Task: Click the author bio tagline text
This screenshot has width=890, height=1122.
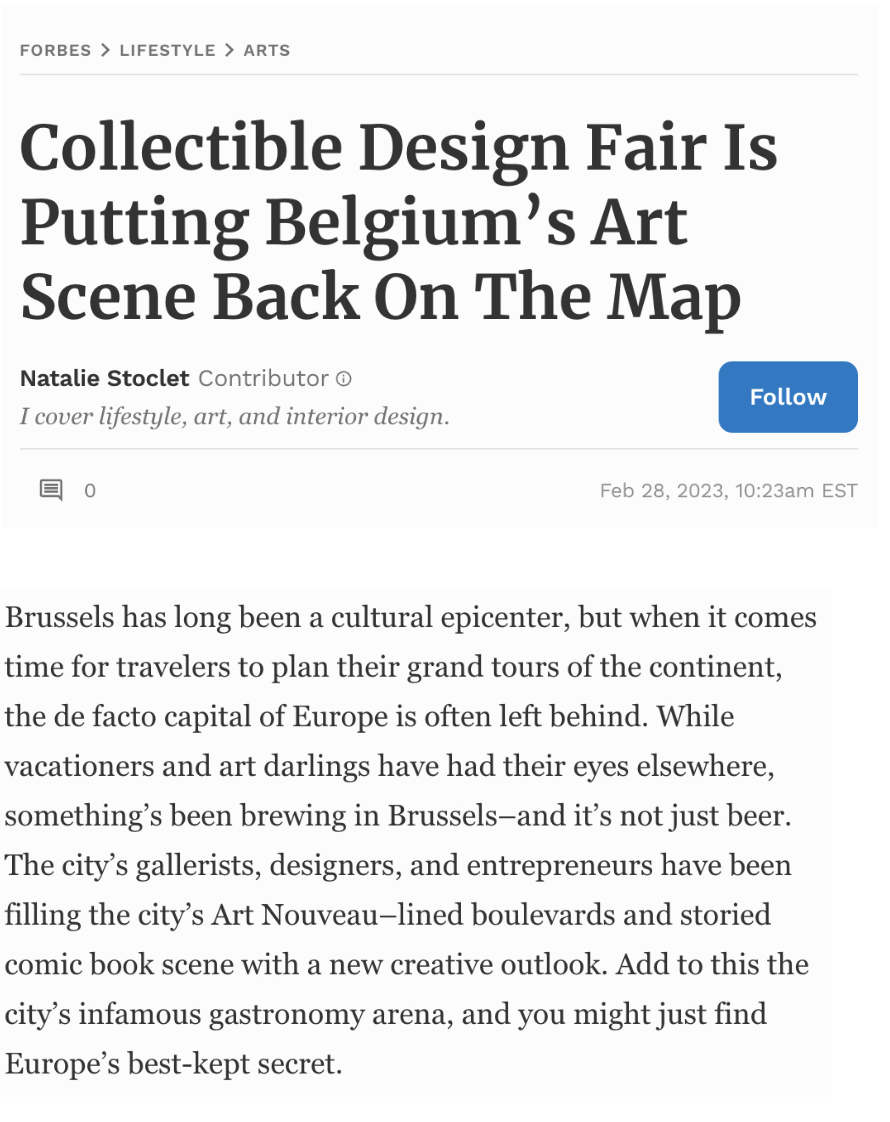Action: [234, 416]
